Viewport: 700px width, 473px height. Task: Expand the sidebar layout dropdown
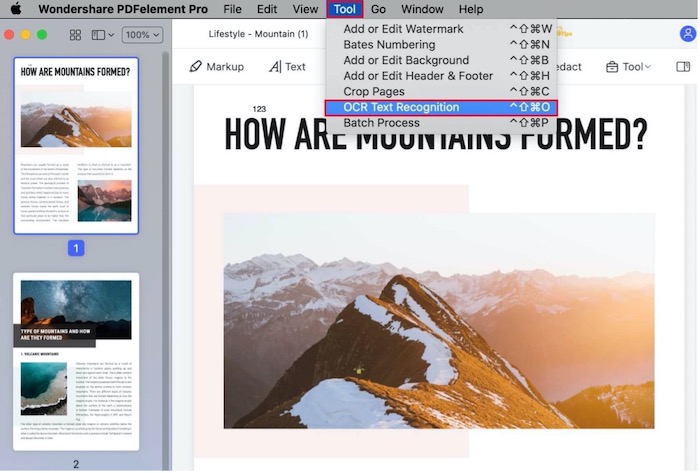coord(103,35)
